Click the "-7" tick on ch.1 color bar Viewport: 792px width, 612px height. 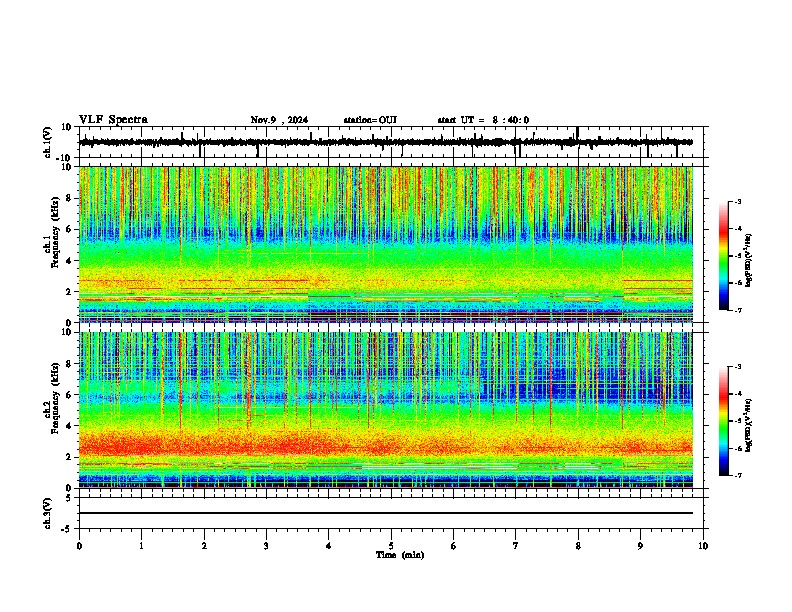[738, 311]
